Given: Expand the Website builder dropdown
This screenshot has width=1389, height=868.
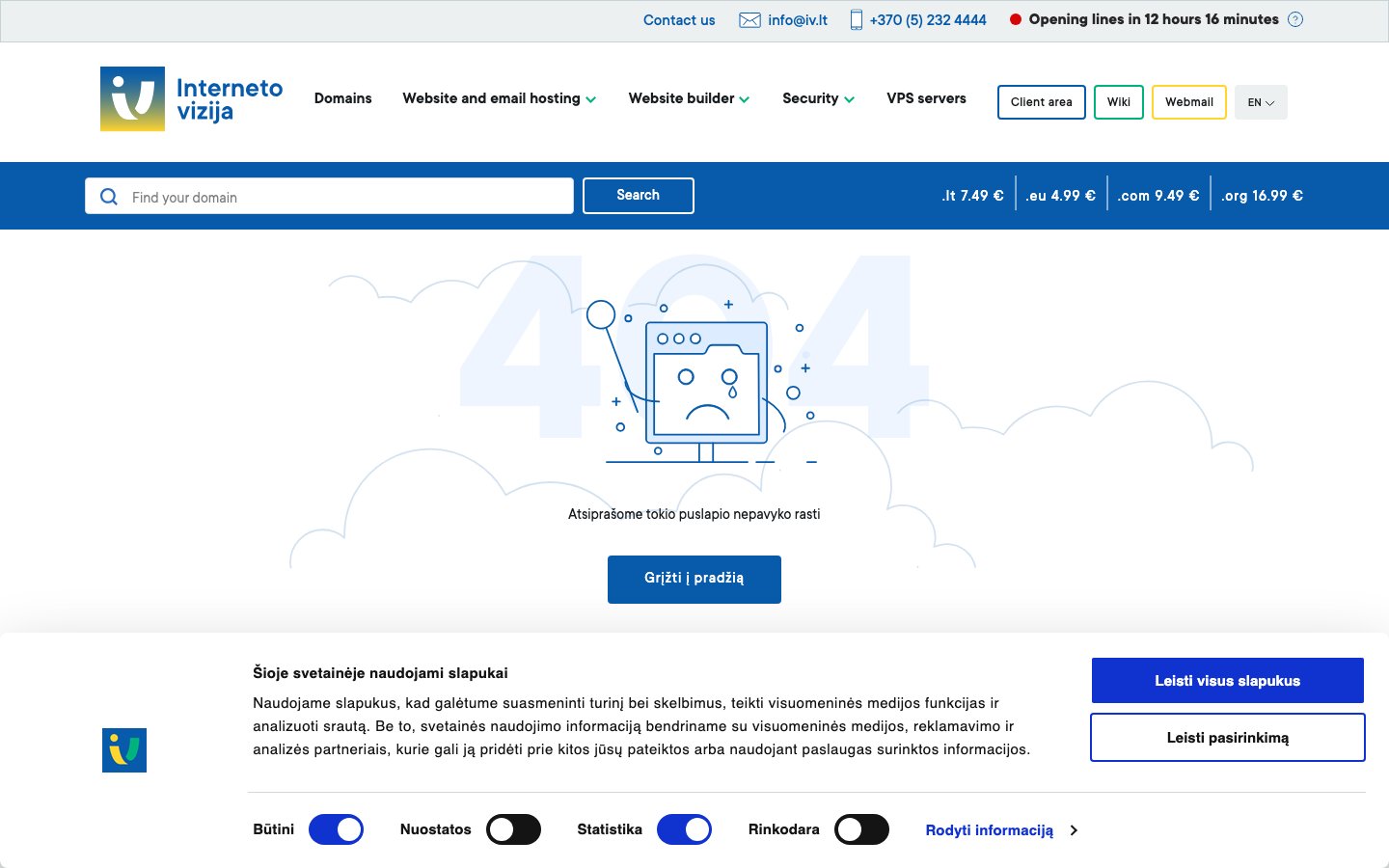Looking at the screenshot, I should pos(689,98).
